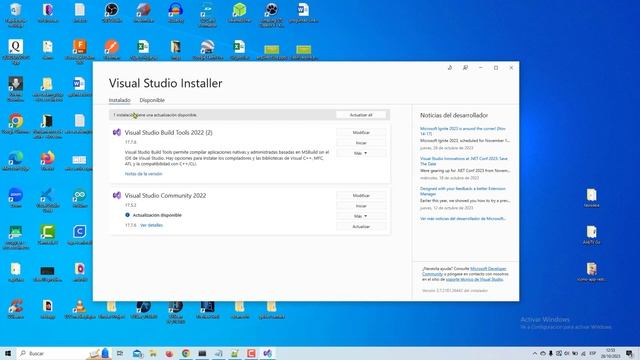640x360 pixels.
Task: Expand the Más dropdown for Build Tools 2022
Action: pyautogui.click(x=361, y=153)
